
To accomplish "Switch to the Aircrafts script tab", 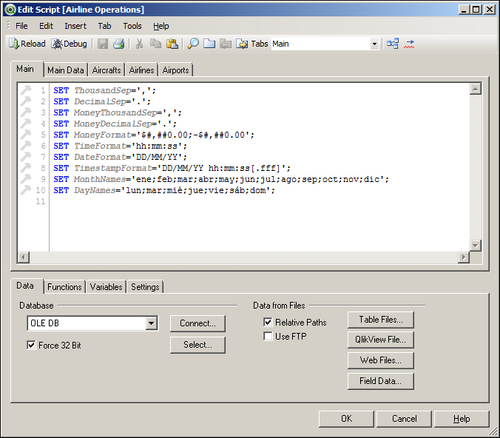I will (x=106, y=70).
